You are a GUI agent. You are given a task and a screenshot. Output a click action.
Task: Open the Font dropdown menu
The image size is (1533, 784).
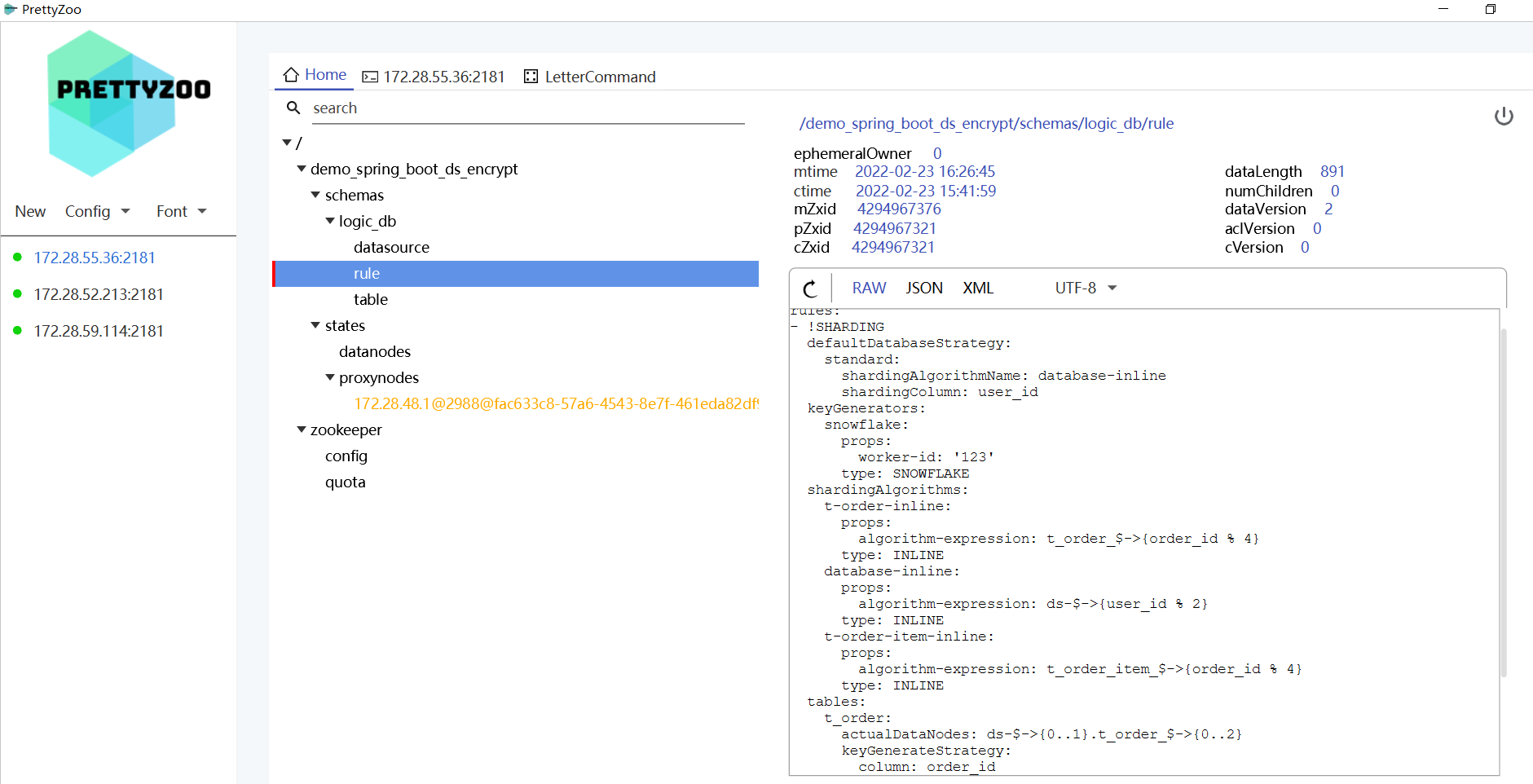181,211
